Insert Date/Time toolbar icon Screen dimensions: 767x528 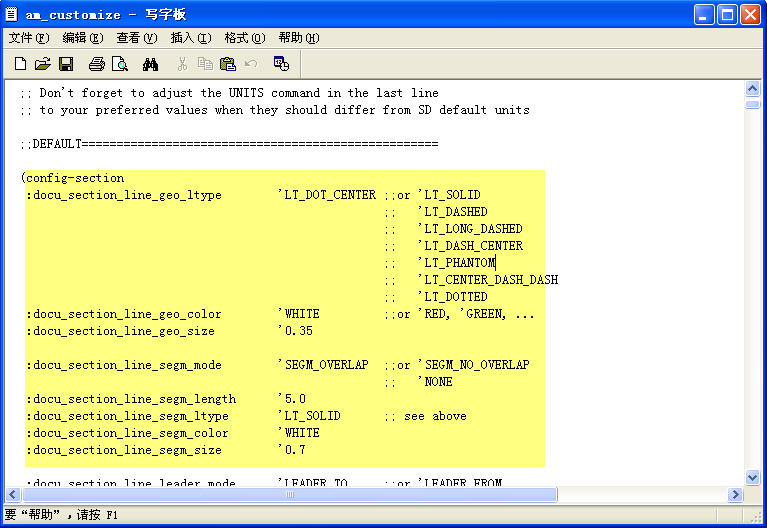pos(281,64)
